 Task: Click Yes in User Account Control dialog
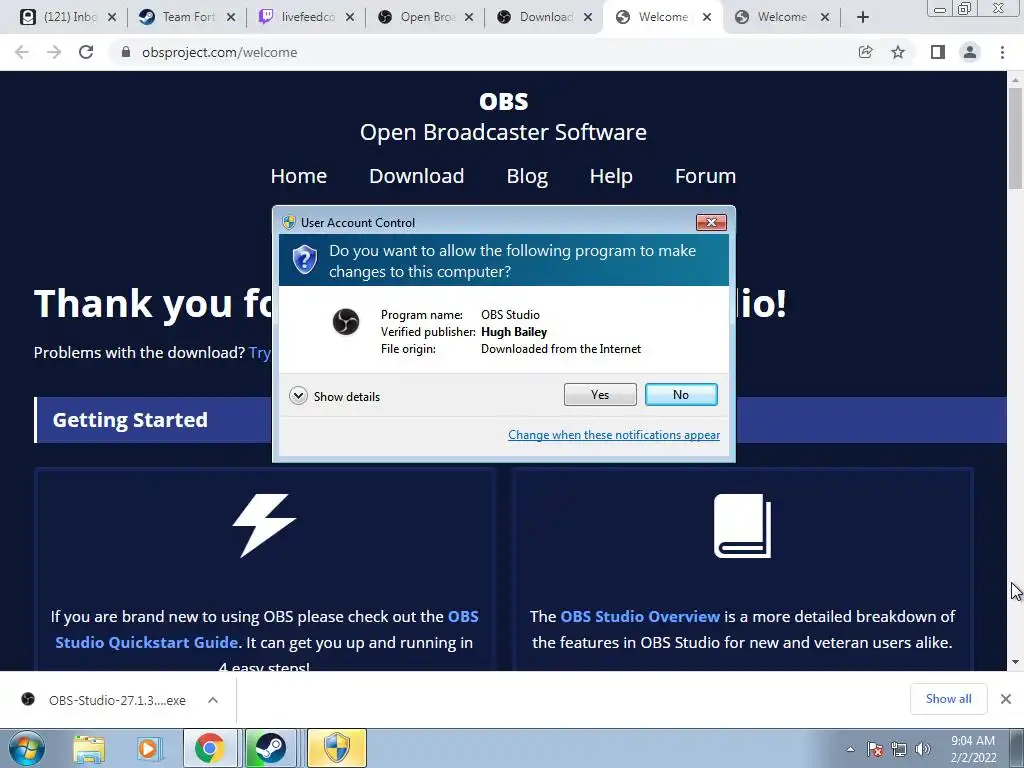point(600,394)
